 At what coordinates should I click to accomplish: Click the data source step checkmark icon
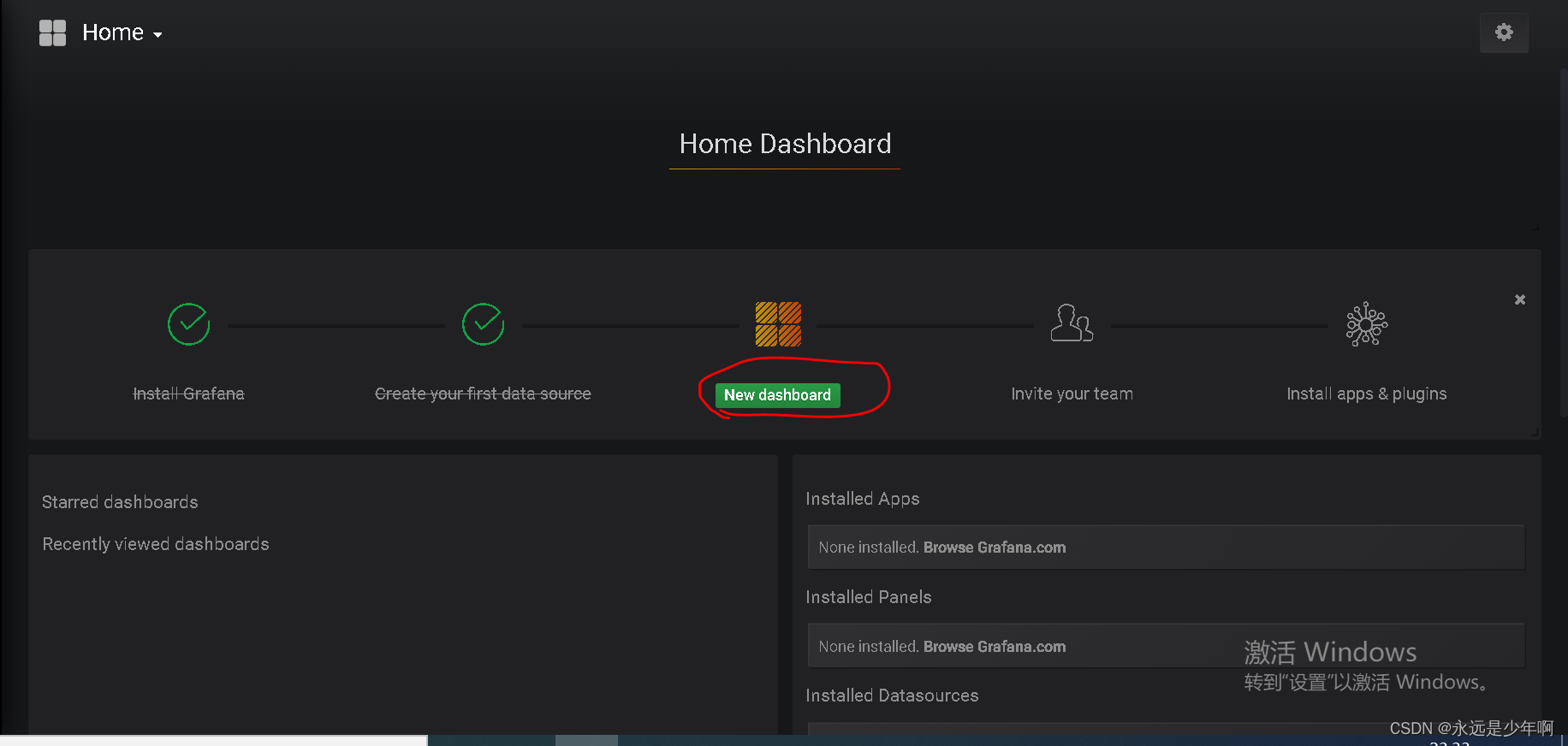pos(484,324)
